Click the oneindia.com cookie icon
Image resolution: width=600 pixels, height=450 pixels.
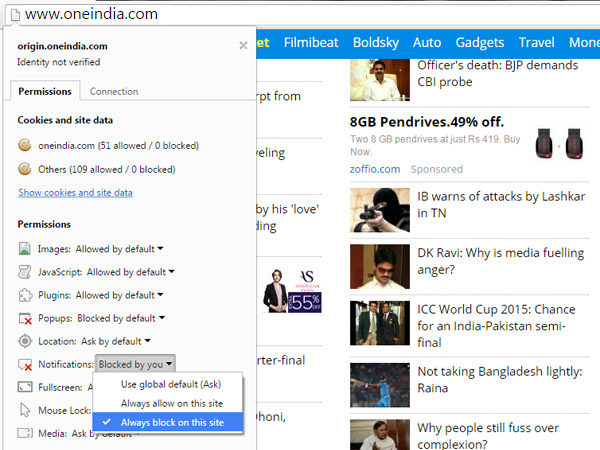point(25,145)
